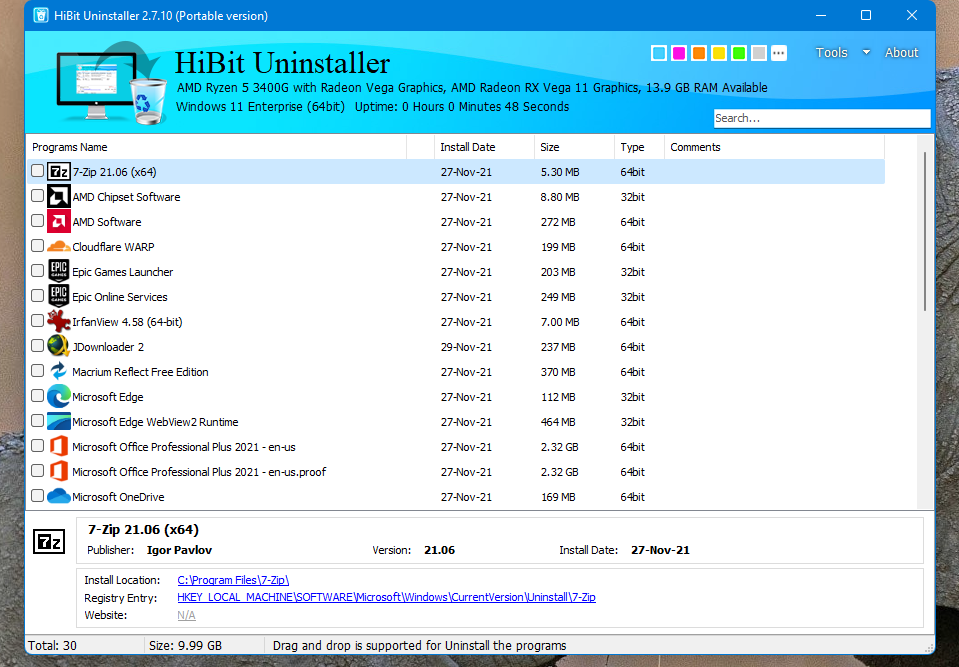Check Office Professional Plus 2021 en-us checkbox
This screenshot has width=959, height=667.
tap(37, 445)
